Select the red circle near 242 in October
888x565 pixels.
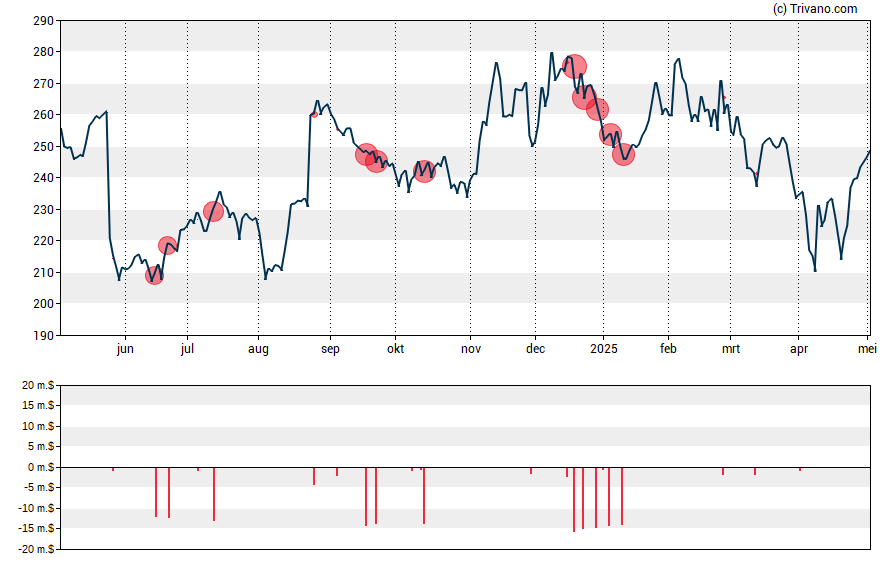[x=424, y=172]
